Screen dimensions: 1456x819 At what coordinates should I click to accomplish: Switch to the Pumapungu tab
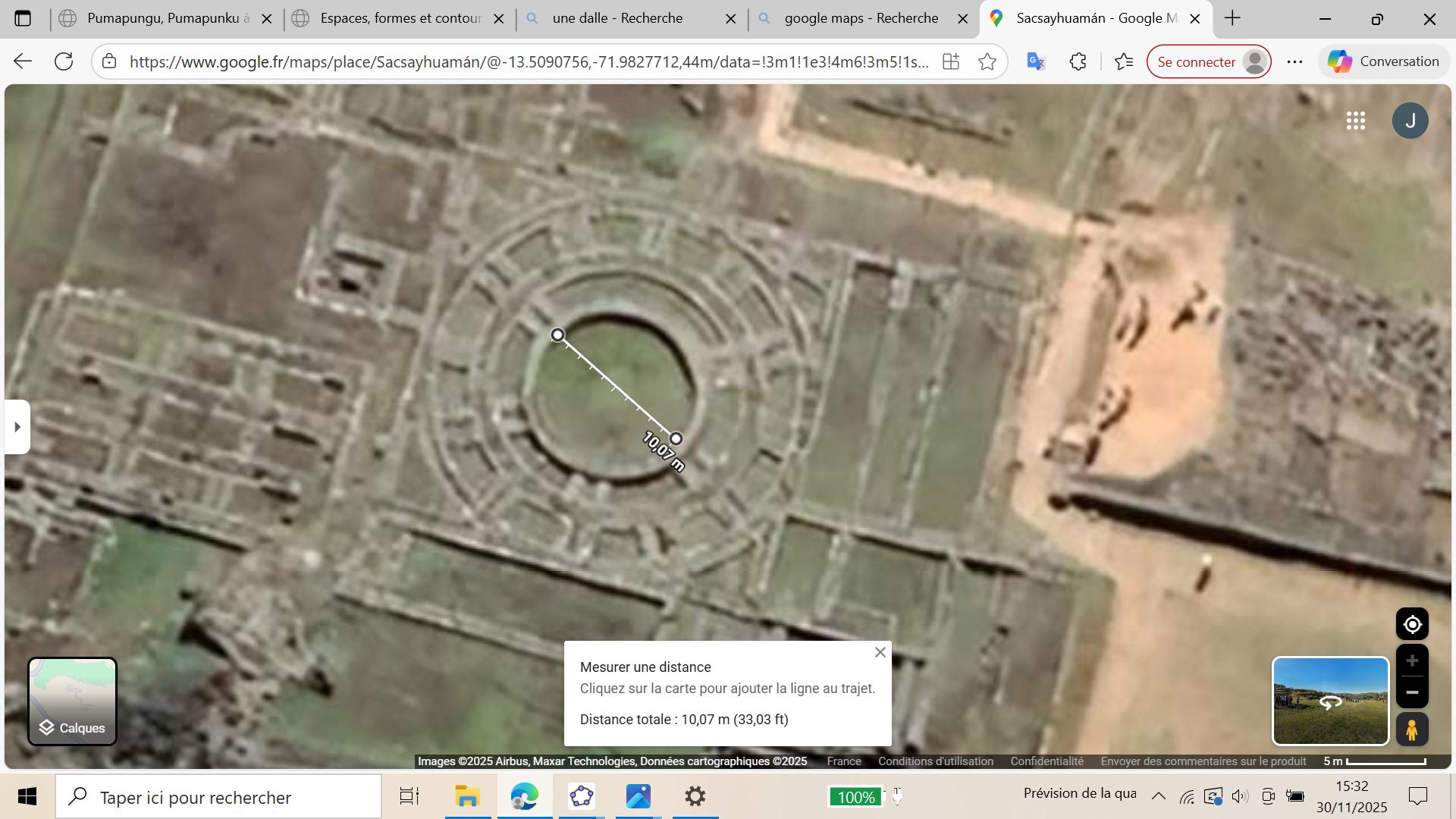pos(163,18)
